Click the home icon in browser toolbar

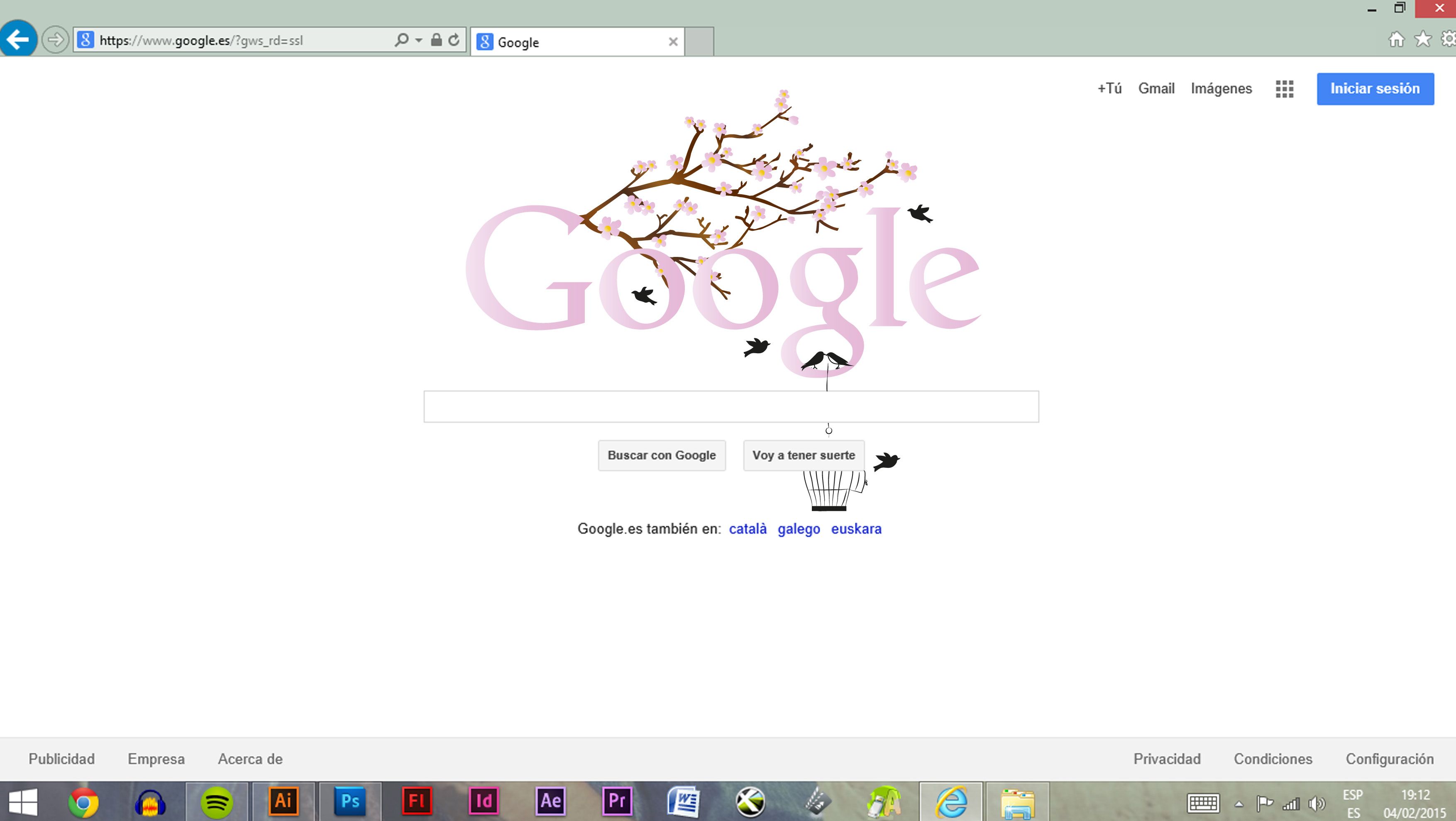[1396, 39]
